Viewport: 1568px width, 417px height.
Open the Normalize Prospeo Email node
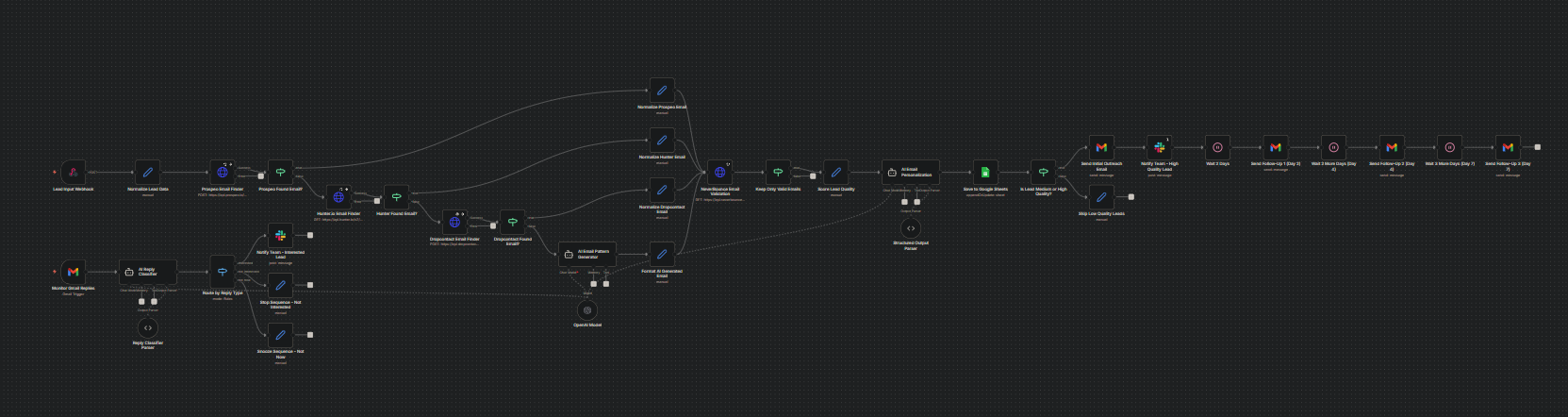coord(662,91)
